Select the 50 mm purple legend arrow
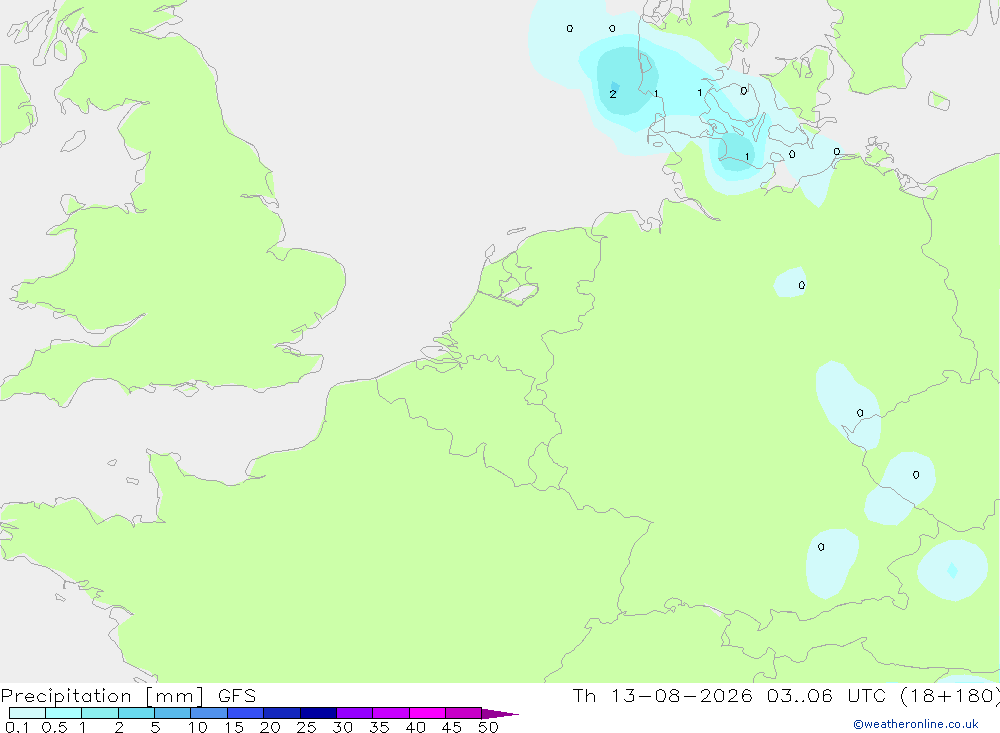Image resolution: width=1000 pixels, height=733 pixels. (500, 713)
